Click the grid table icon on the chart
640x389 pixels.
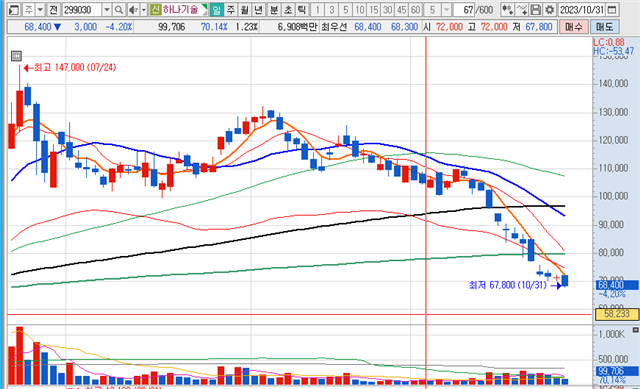(x=16, y=56)
